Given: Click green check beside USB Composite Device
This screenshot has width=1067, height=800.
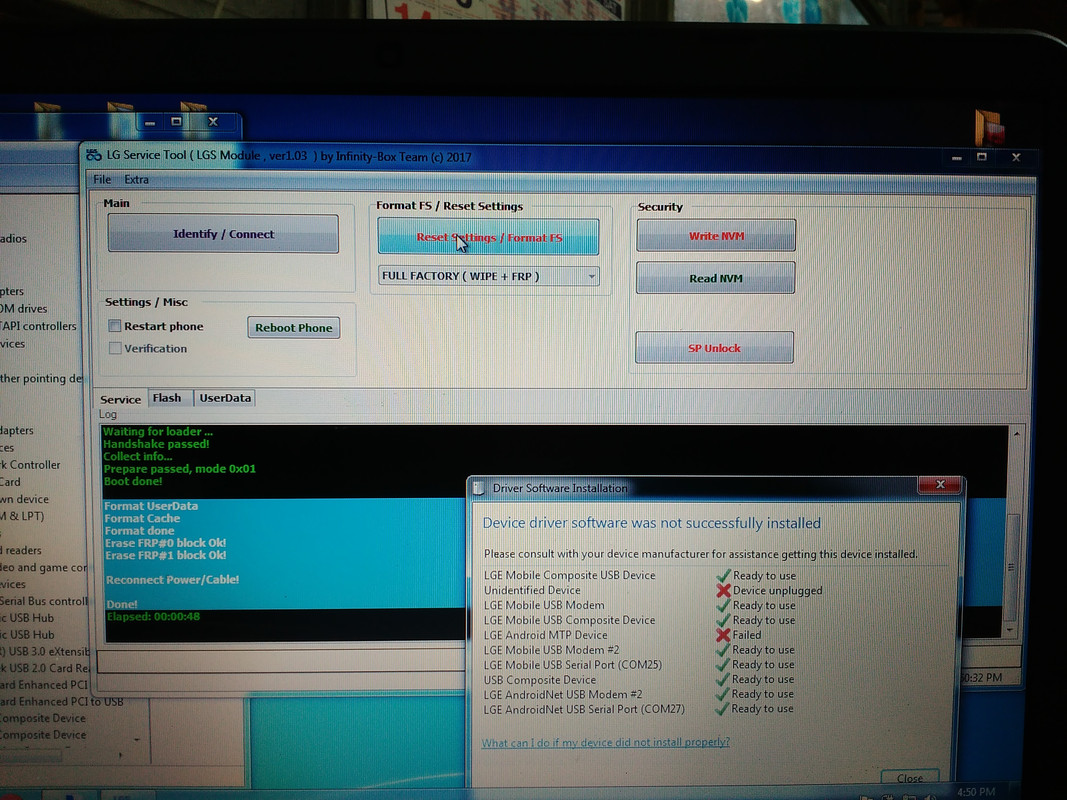Looking at the screenshot, I should pos(722,679).
